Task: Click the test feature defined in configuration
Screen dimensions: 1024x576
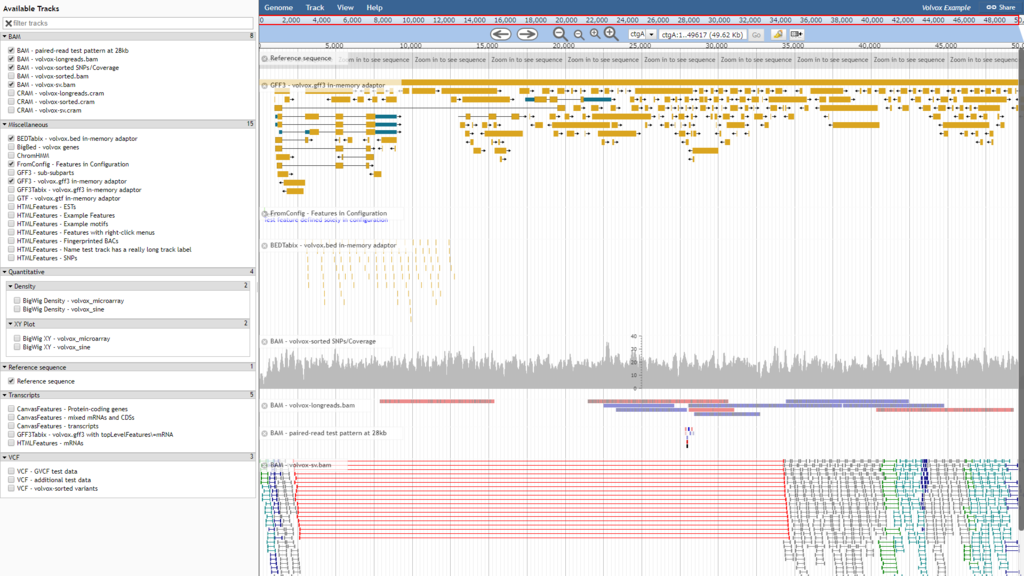Action: coord(327,220)
